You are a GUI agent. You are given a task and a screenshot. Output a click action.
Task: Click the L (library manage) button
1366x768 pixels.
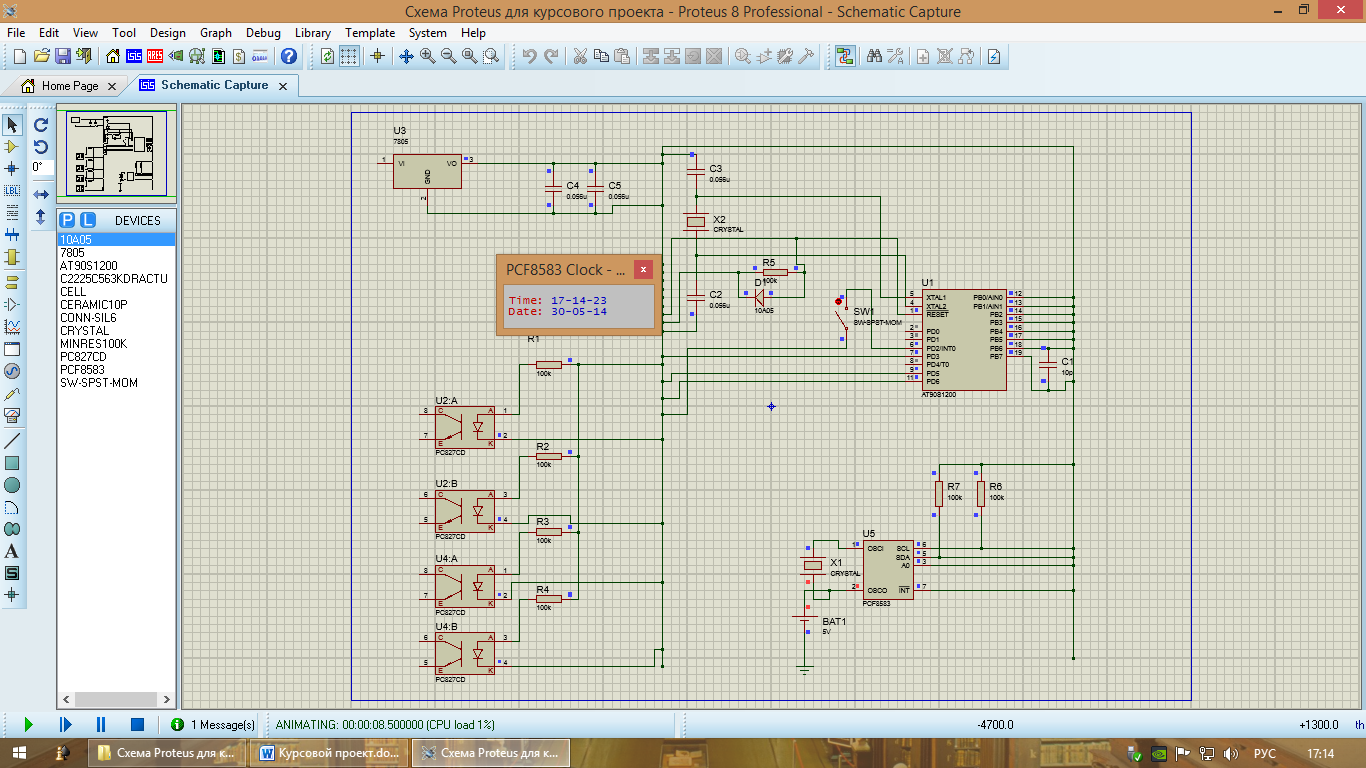[x=87, y=220]
